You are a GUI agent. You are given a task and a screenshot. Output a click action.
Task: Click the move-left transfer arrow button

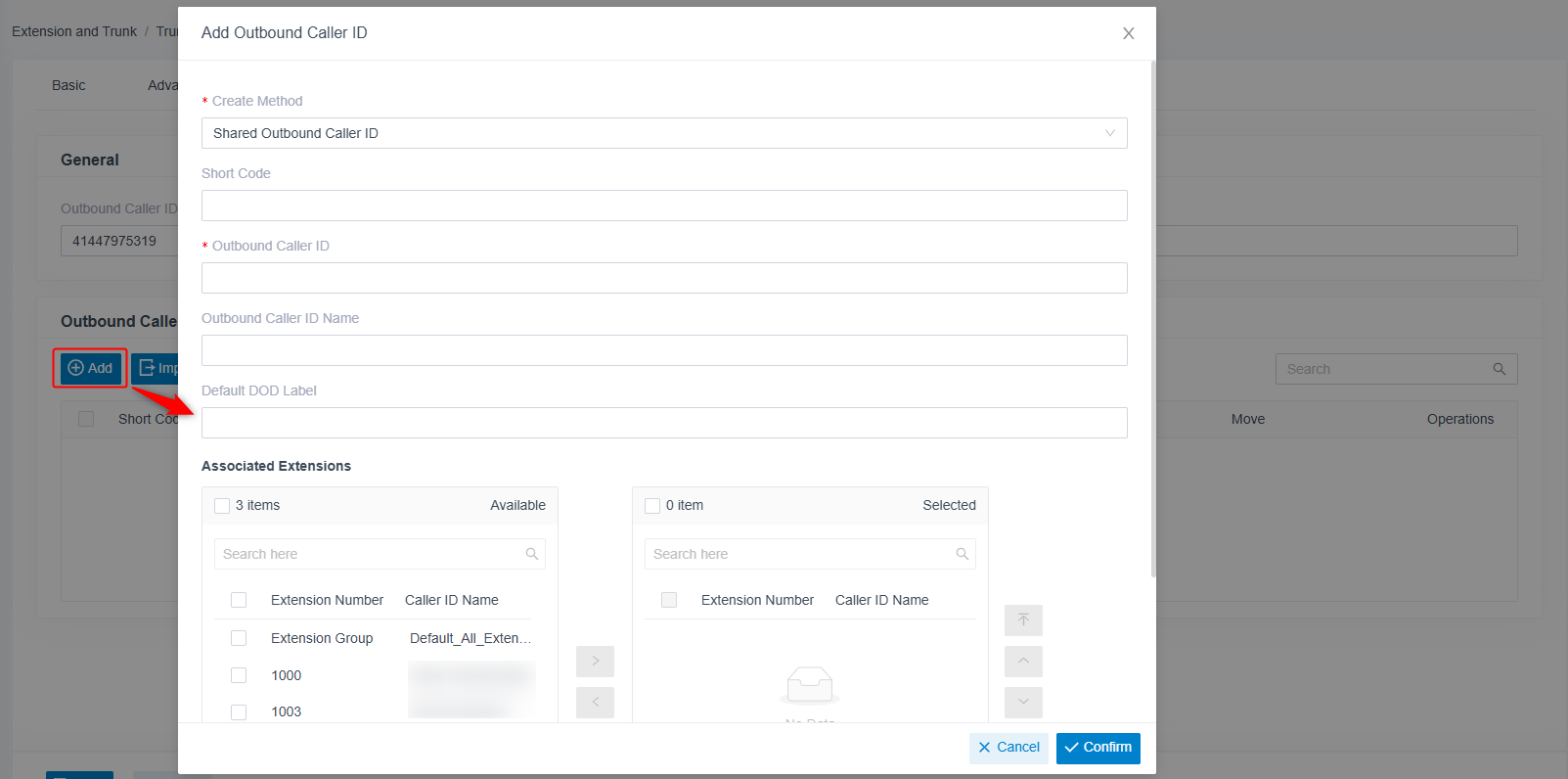coord(595,703)
